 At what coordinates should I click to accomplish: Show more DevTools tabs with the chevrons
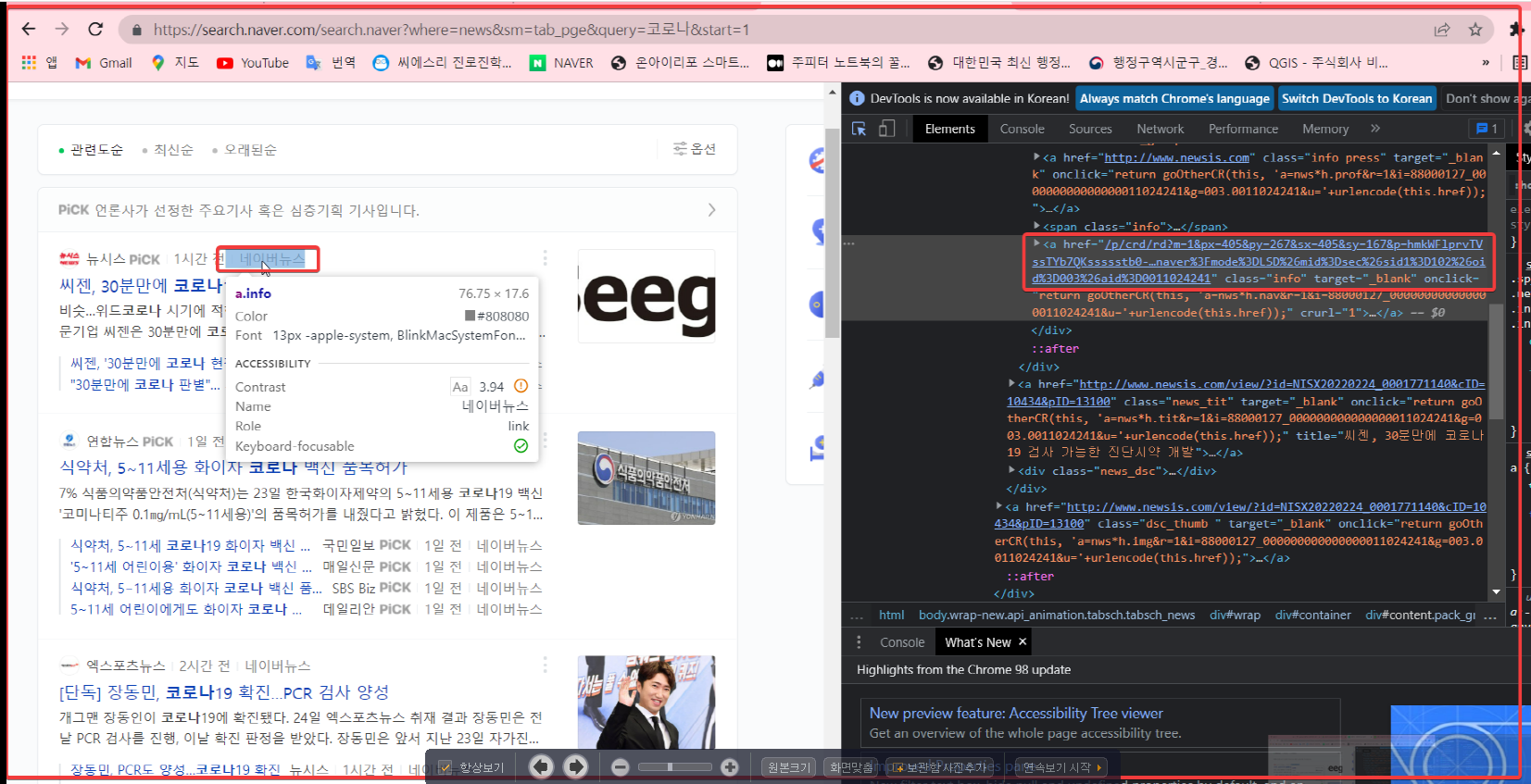coord(1375,129)
